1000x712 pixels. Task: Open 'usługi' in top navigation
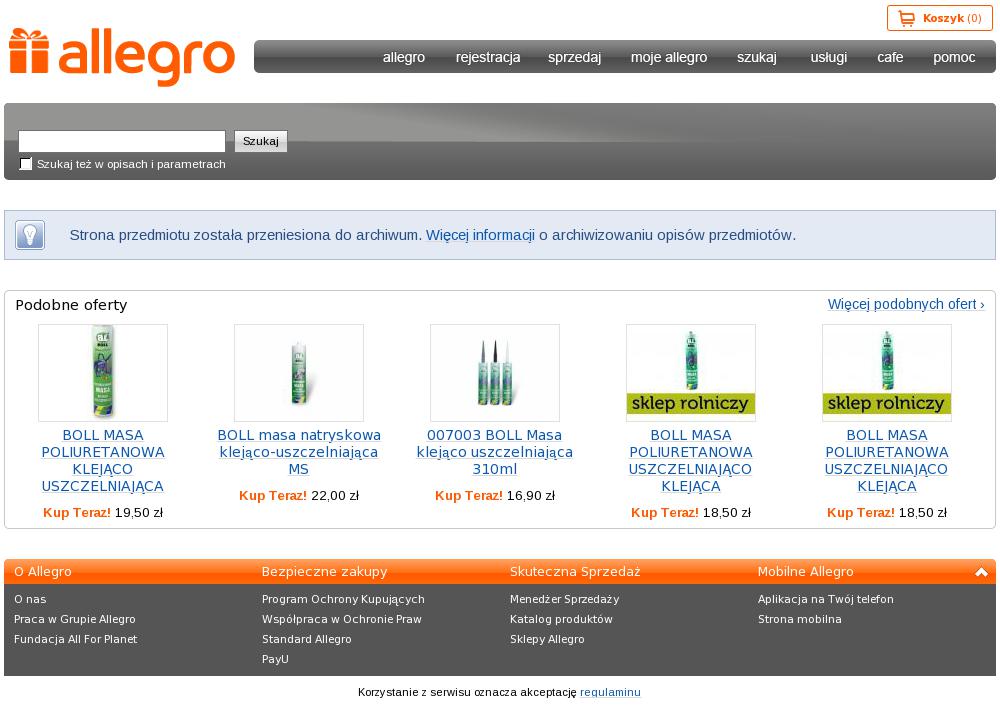[828, 57]
